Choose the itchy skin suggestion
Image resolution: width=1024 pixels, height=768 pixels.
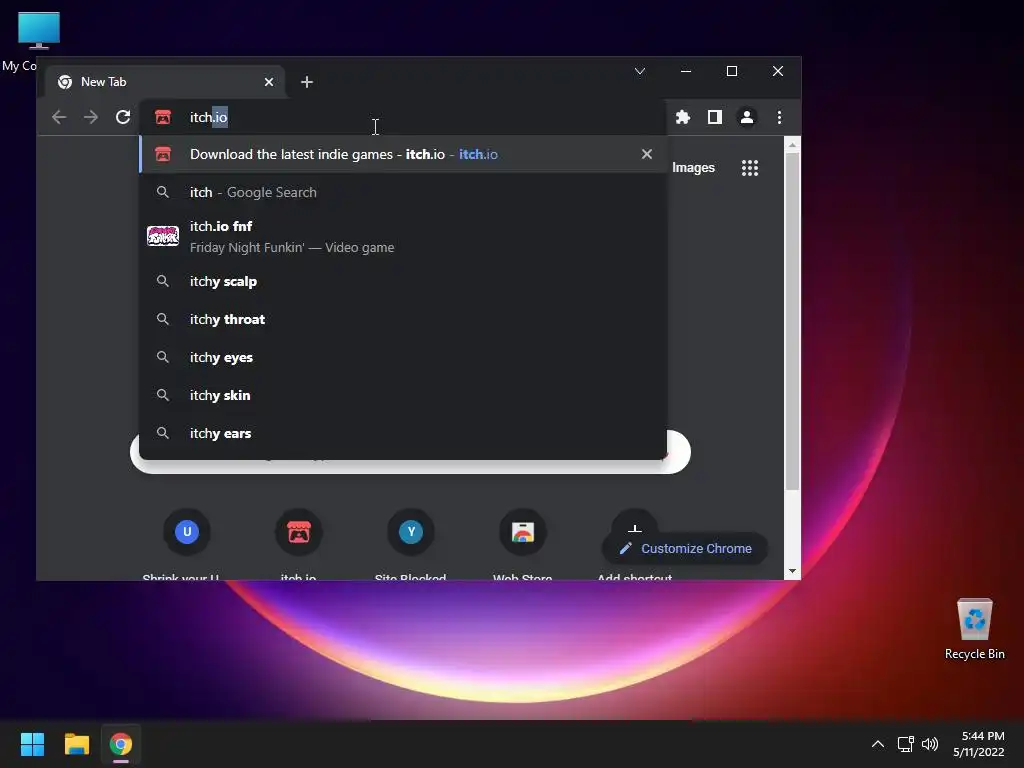click(403, 395)
